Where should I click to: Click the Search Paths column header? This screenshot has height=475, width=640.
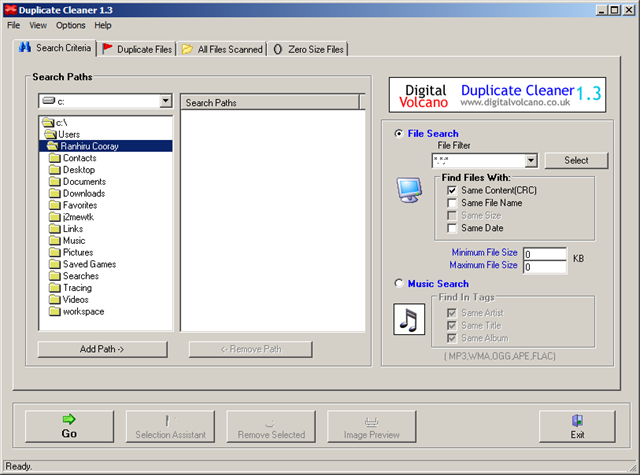[x=270, y=102]
